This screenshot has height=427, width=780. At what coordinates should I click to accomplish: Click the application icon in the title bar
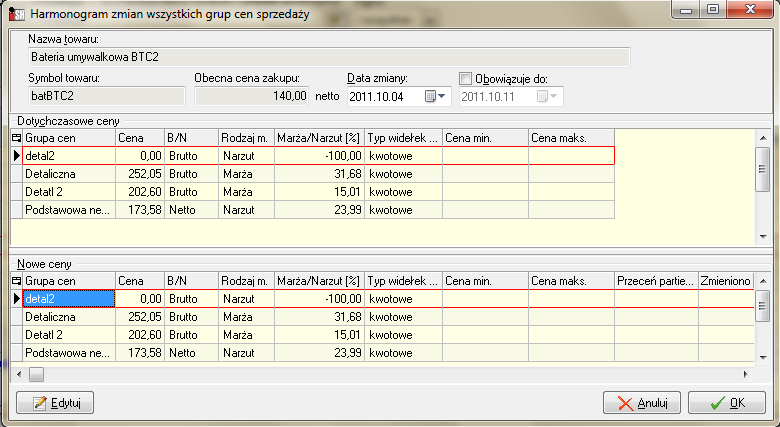click(16, 13)
